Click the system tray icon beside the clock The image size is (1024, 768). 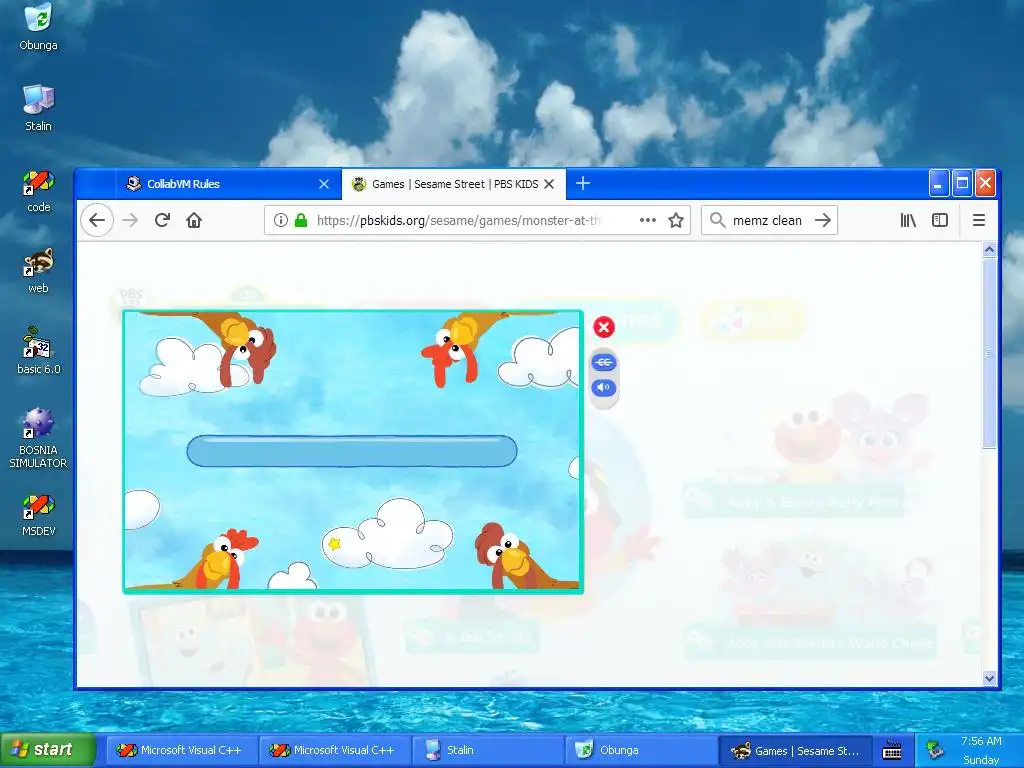pos(935,750)
